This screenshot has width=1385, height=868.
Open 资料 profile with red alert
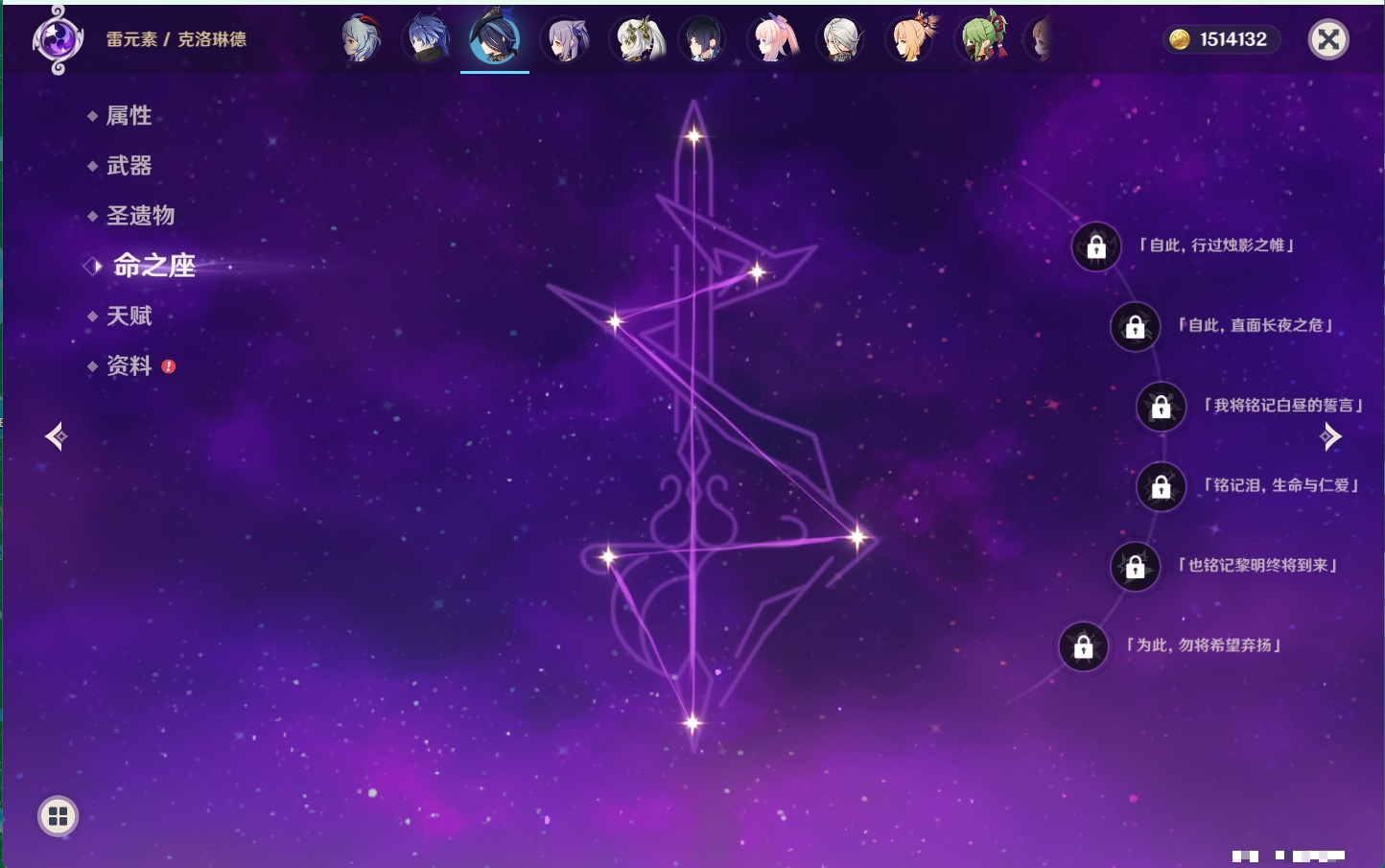[129, 365]
